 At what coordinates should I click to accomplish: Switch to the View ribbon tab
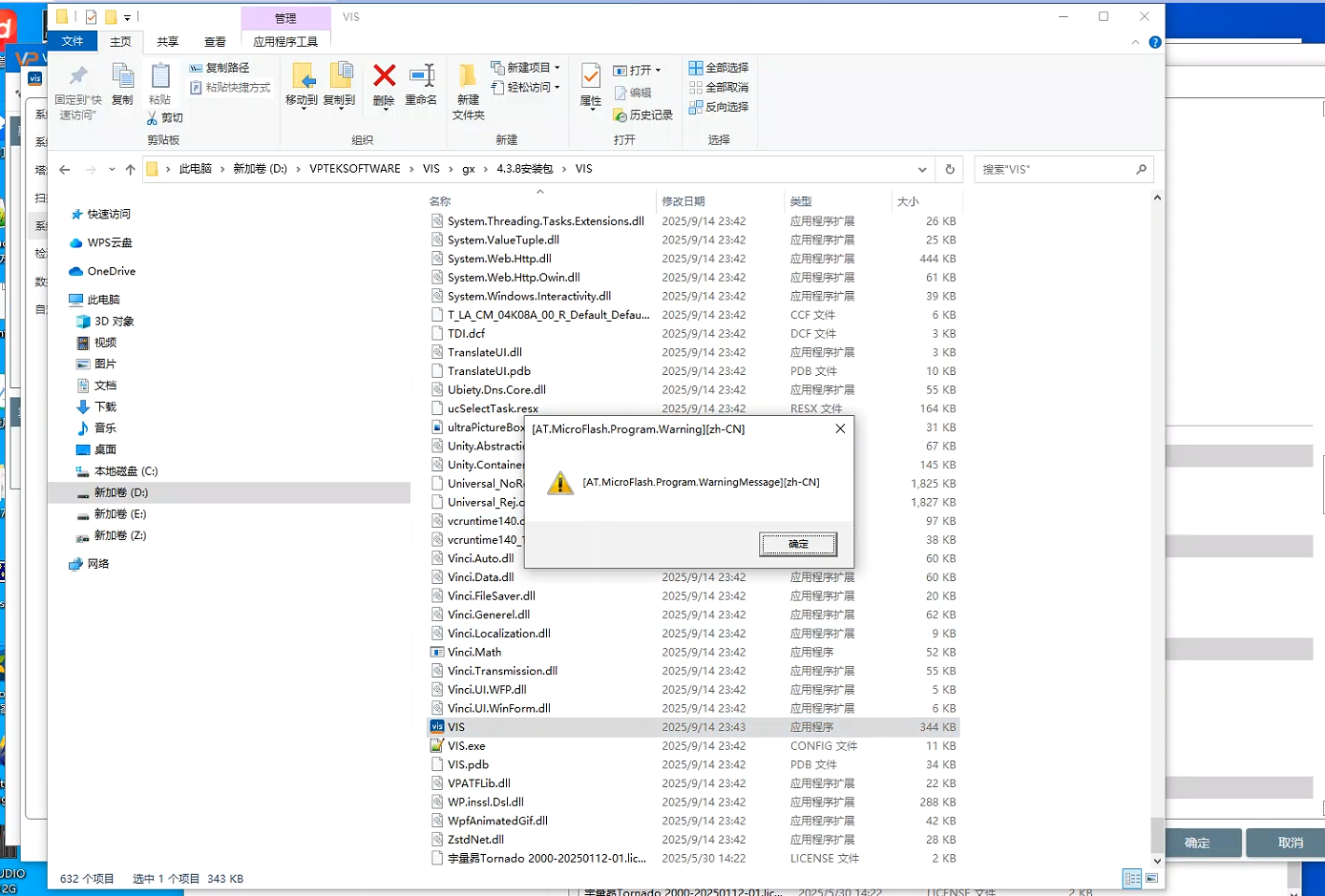click(215, 42)
